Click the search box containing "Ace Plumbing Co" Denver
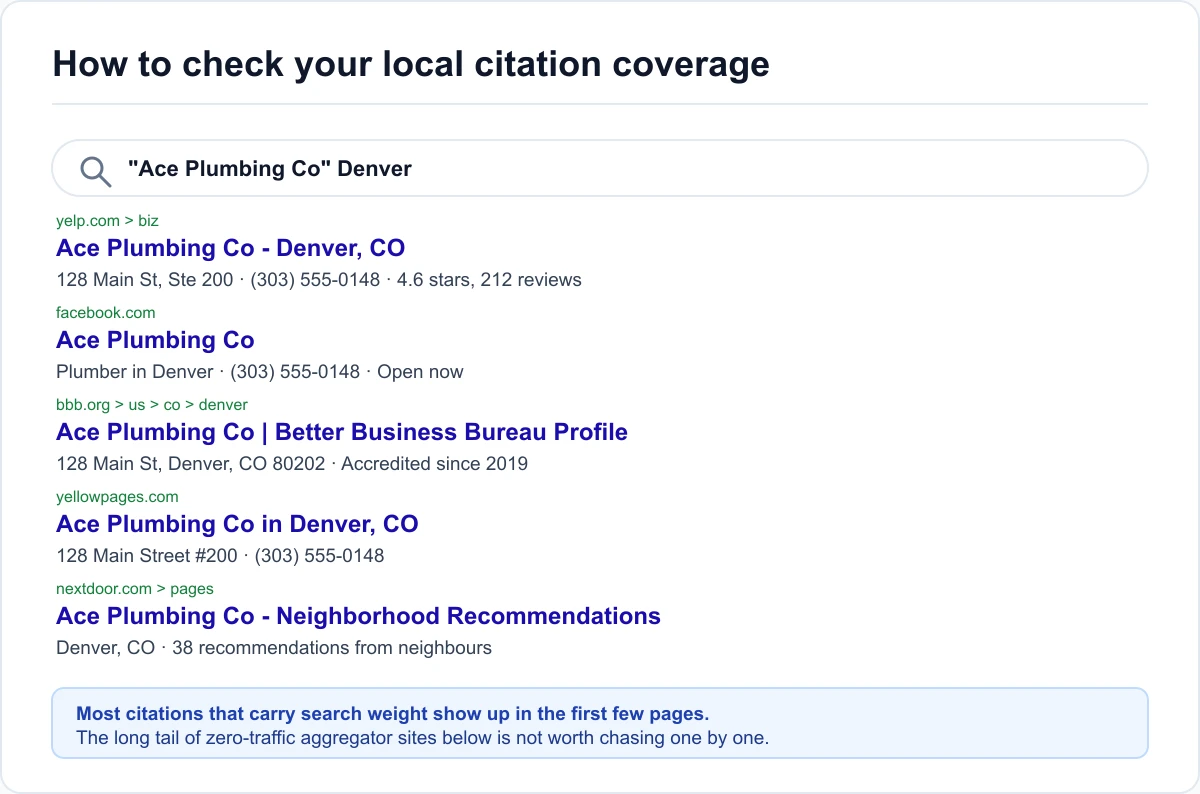Screen dimensions: 1200x794 coord(600,168)
